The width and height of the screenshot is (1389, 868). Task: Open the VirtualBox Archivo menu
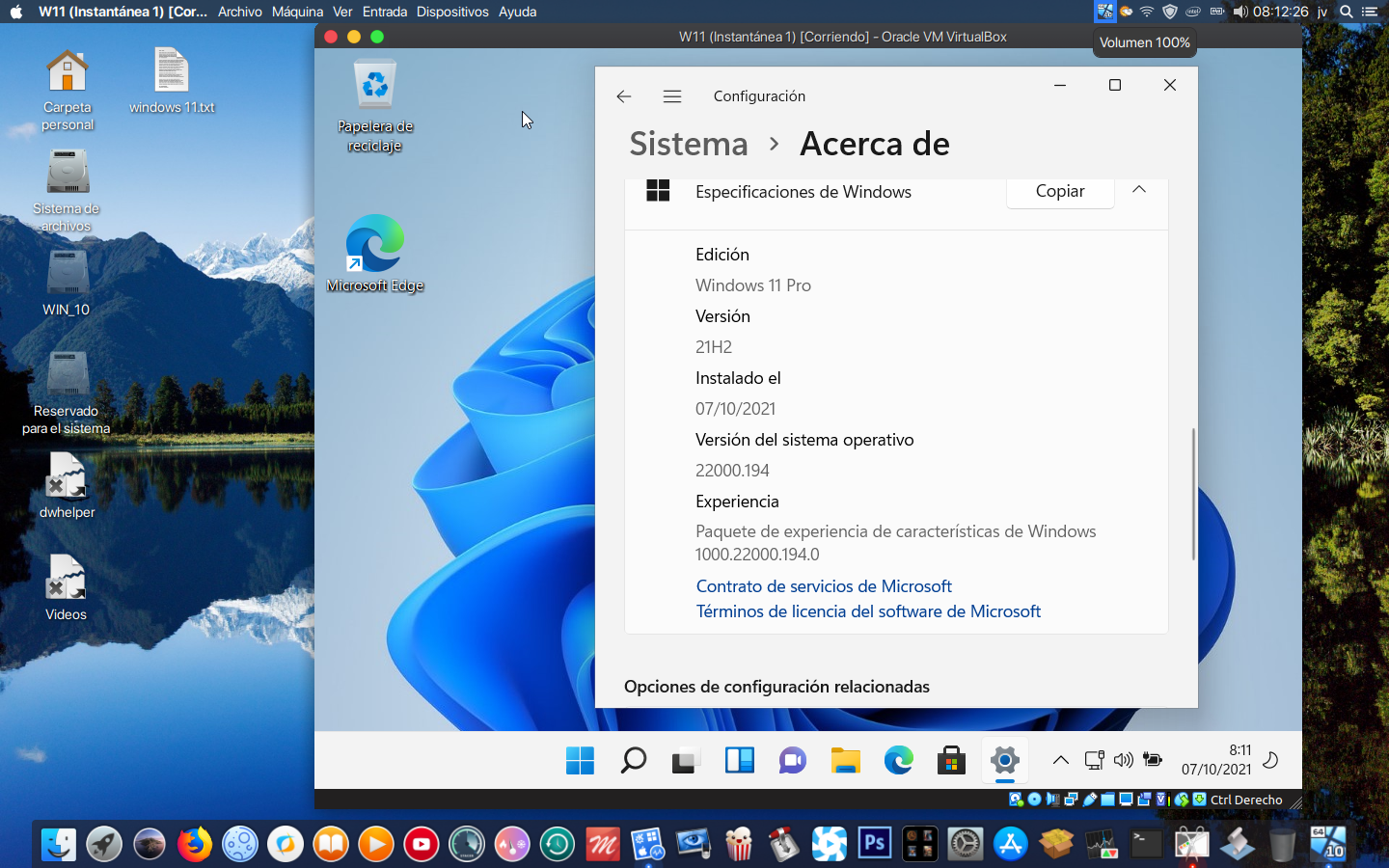239,12
